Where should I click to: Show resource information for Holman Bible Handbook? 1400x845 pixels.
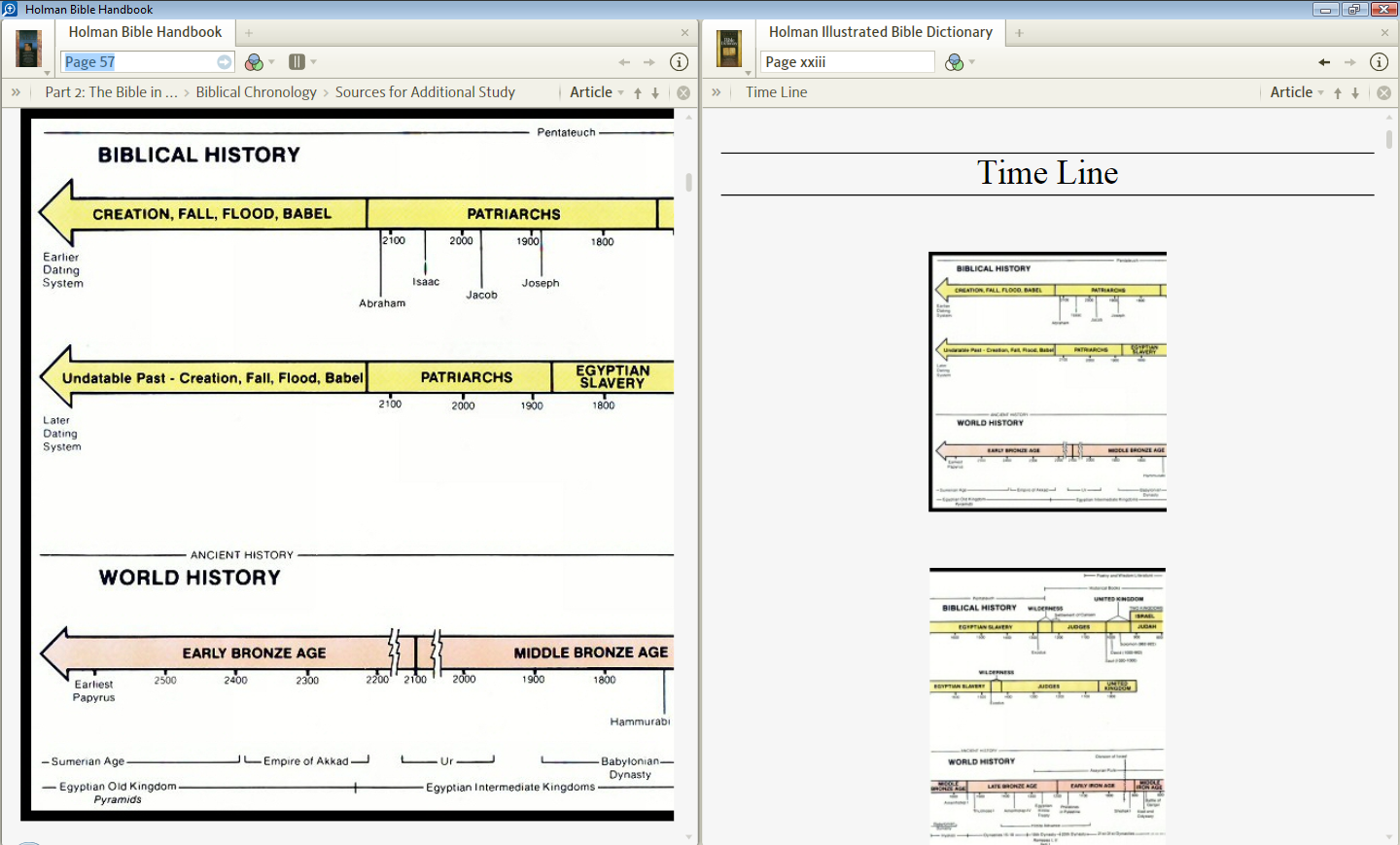point(680,62)
